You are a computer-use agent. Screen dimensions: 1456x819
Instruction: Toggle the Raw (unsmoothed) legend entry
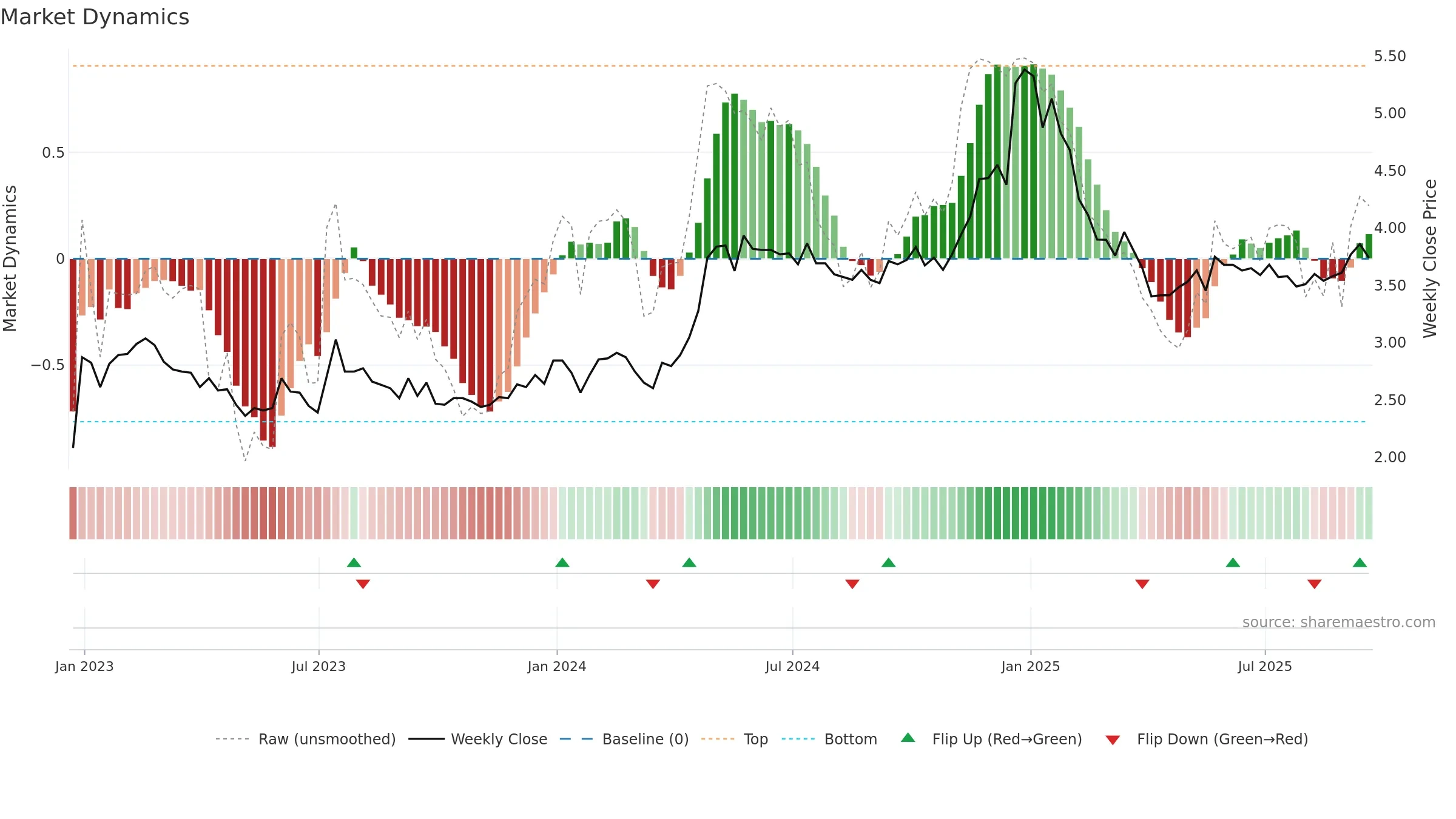click(x=305, y=739)
